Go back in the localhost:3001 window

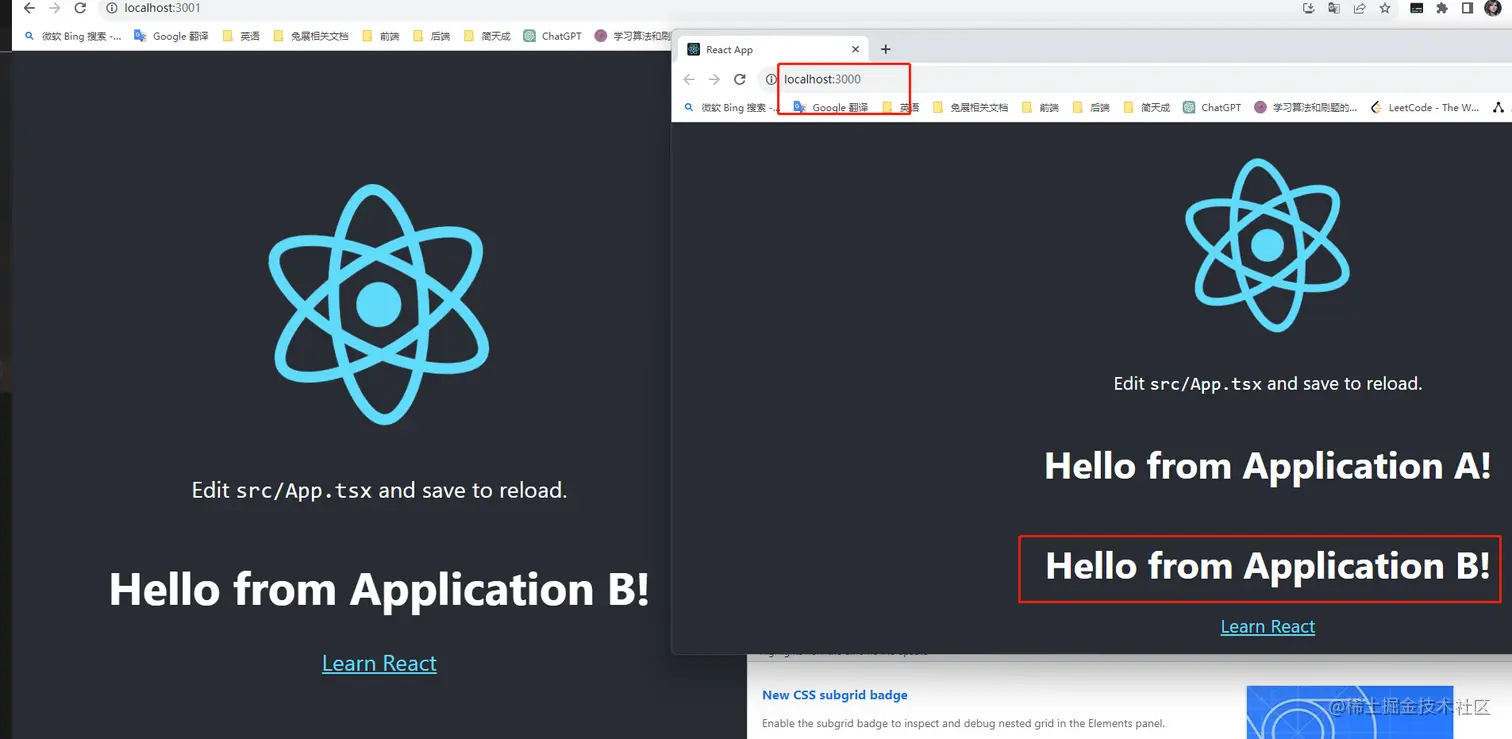[x=29, y=8]
